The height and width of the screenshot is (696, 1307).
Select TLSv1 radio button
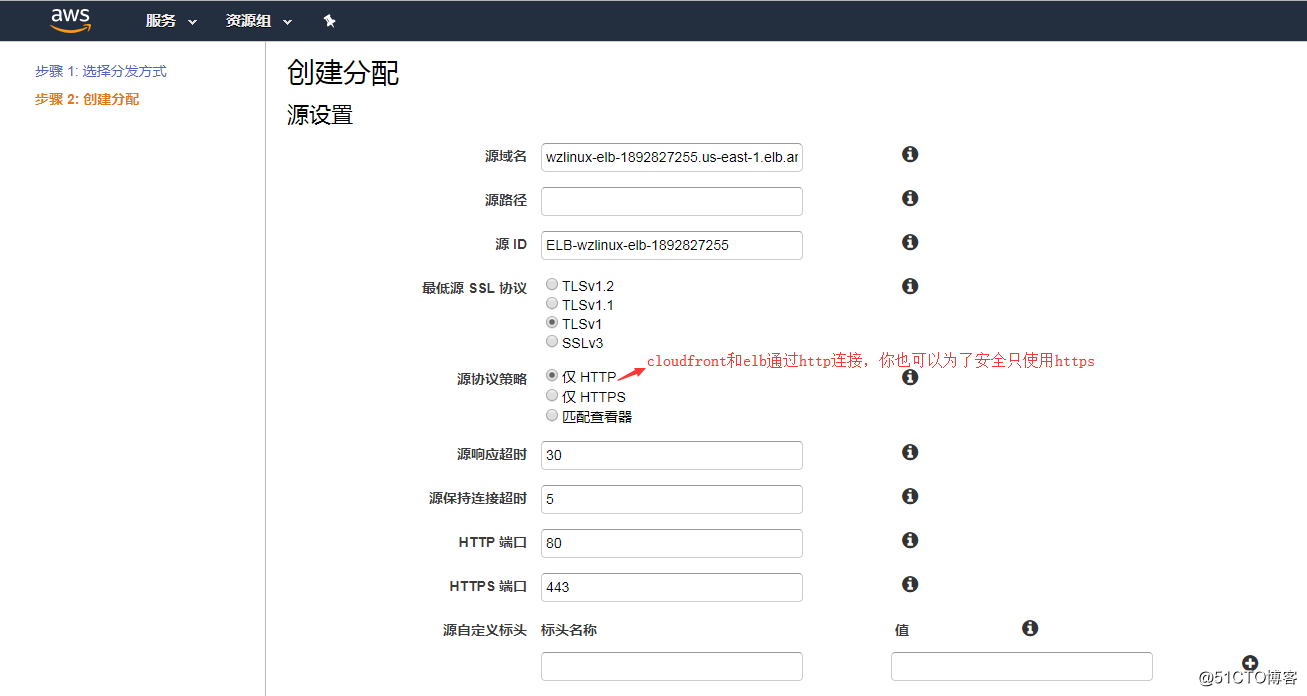[x=552, y=322]
